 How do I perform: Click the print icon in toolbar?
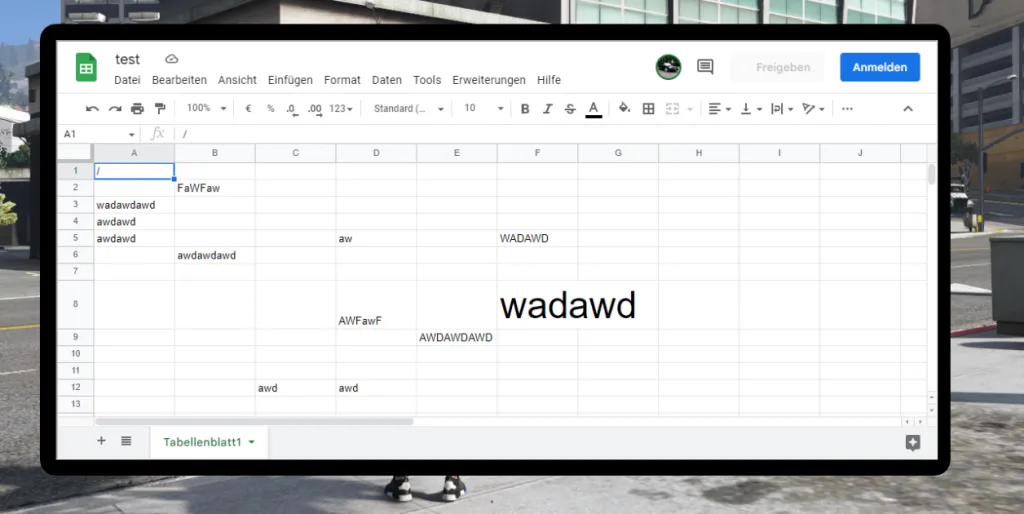coord(137,109)
